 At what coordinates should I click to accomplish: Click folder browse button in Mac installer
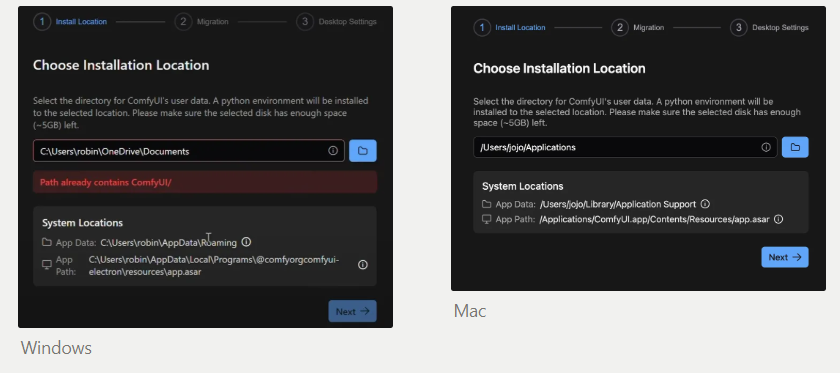click(795, 147)
